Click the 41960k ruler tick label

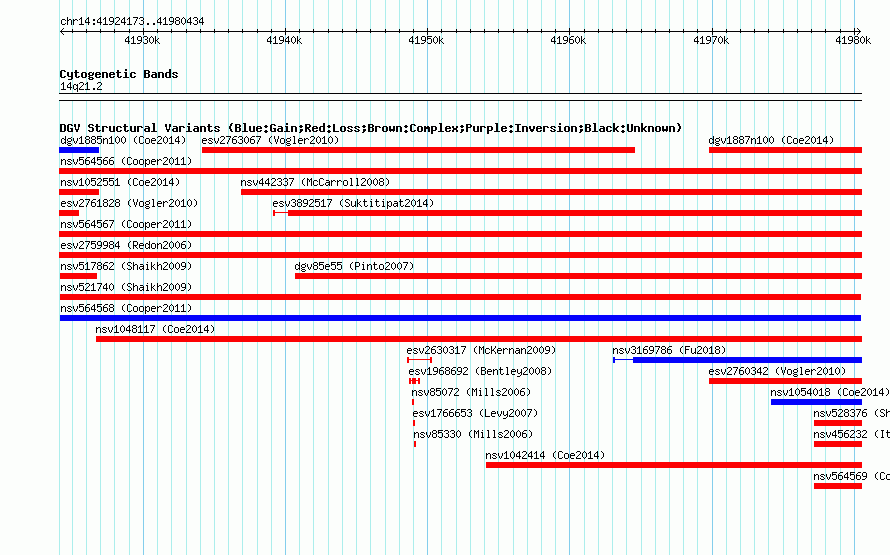568,40
